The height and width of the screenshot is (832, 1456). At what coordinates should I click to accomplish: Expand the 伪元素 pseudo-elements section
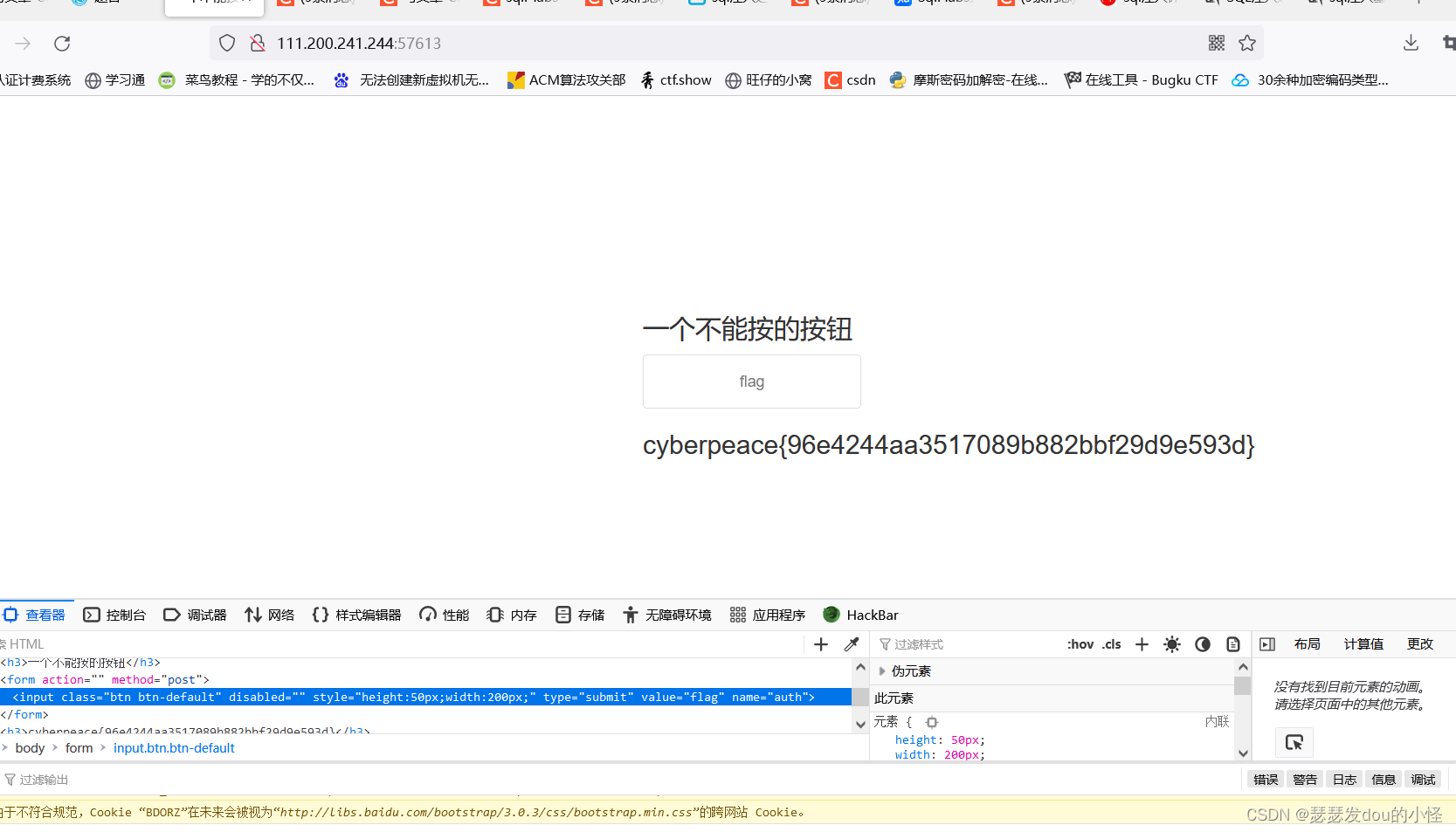[x=882, y=671]
